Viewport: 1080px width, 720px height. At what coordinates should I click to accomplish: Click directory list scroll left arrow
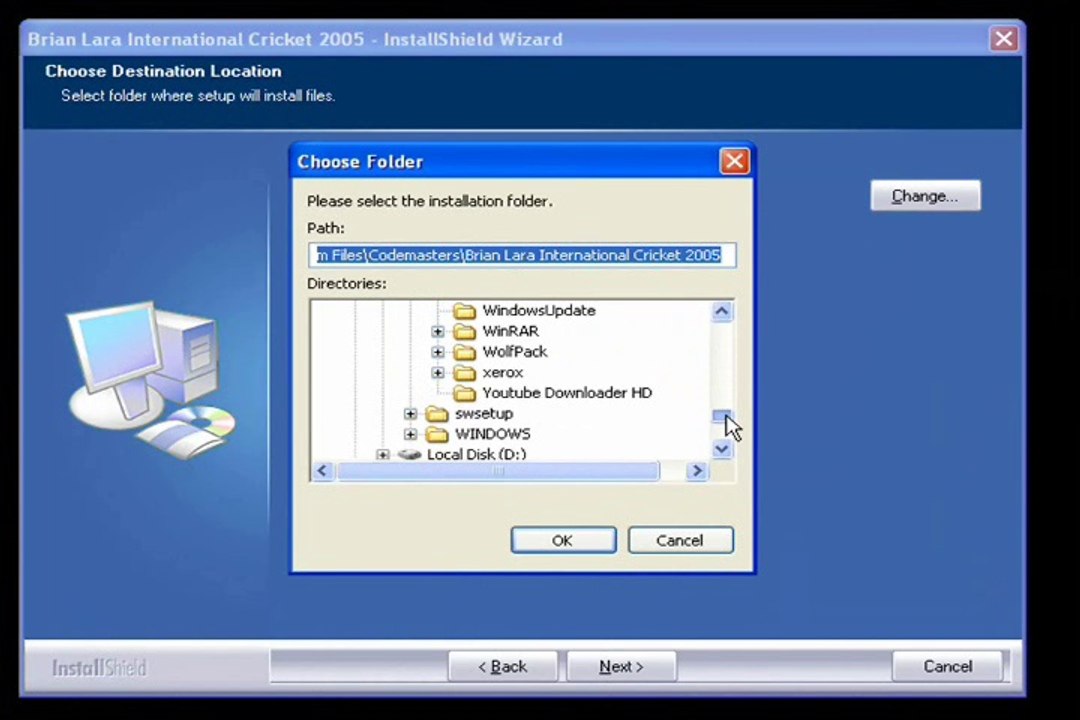pos(322,471)
